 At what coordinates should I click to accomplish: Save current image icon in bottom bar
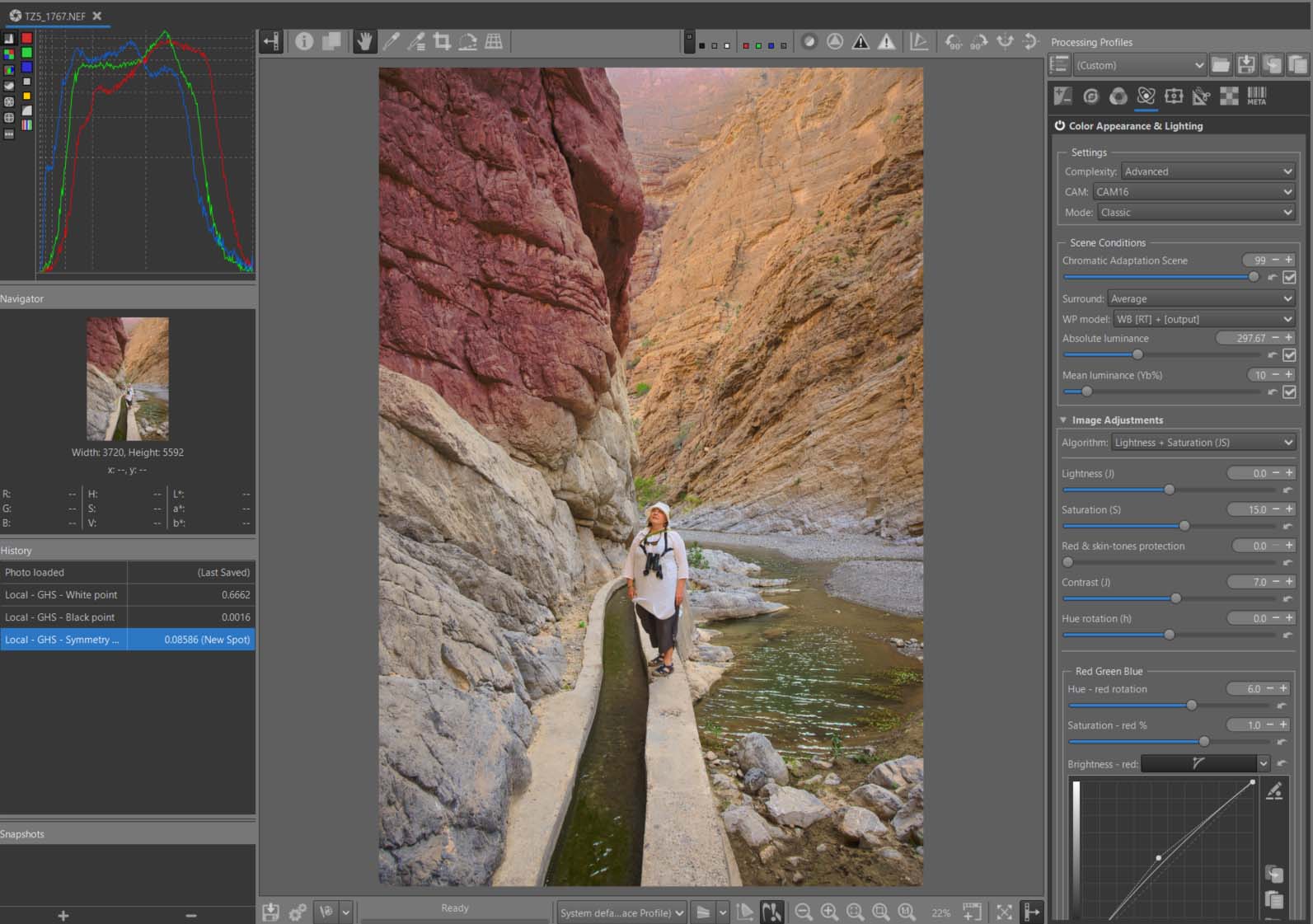point(270,912)
